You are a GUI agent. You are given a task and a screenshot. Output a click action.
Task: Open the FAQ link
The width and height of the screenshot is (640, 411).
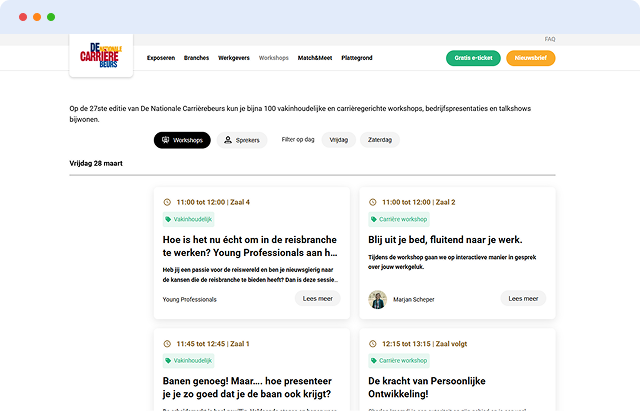pos(550,39)
